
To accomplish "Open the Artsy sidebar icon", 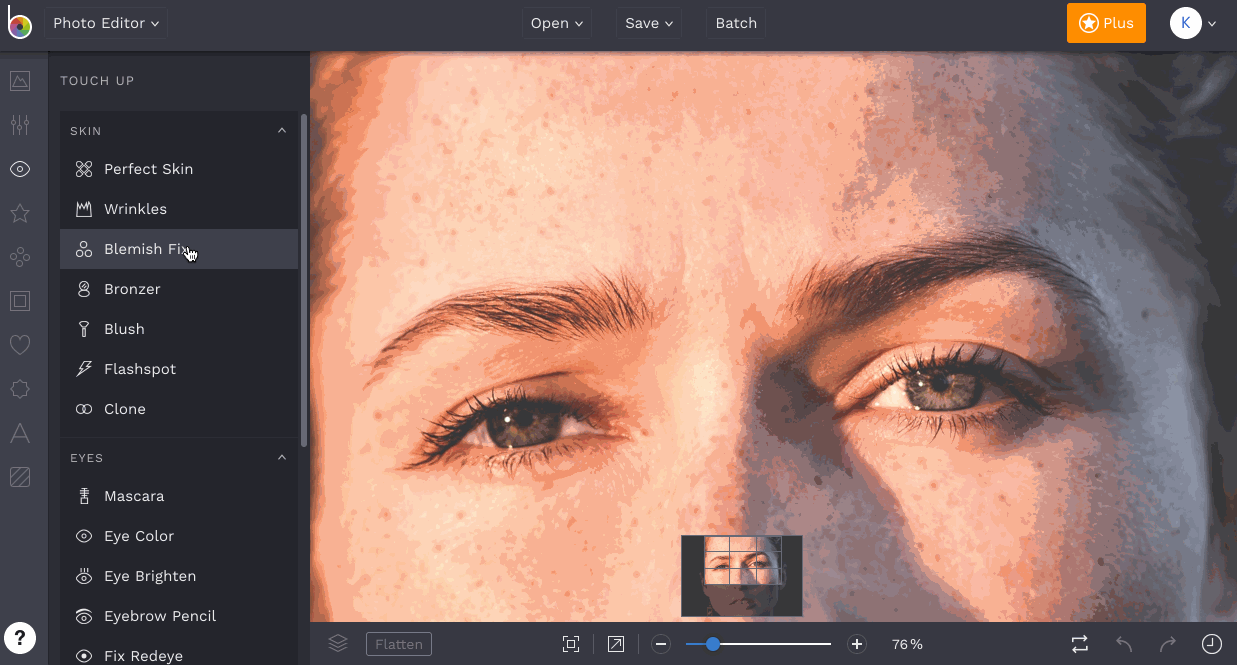I will tap(20, 257).
